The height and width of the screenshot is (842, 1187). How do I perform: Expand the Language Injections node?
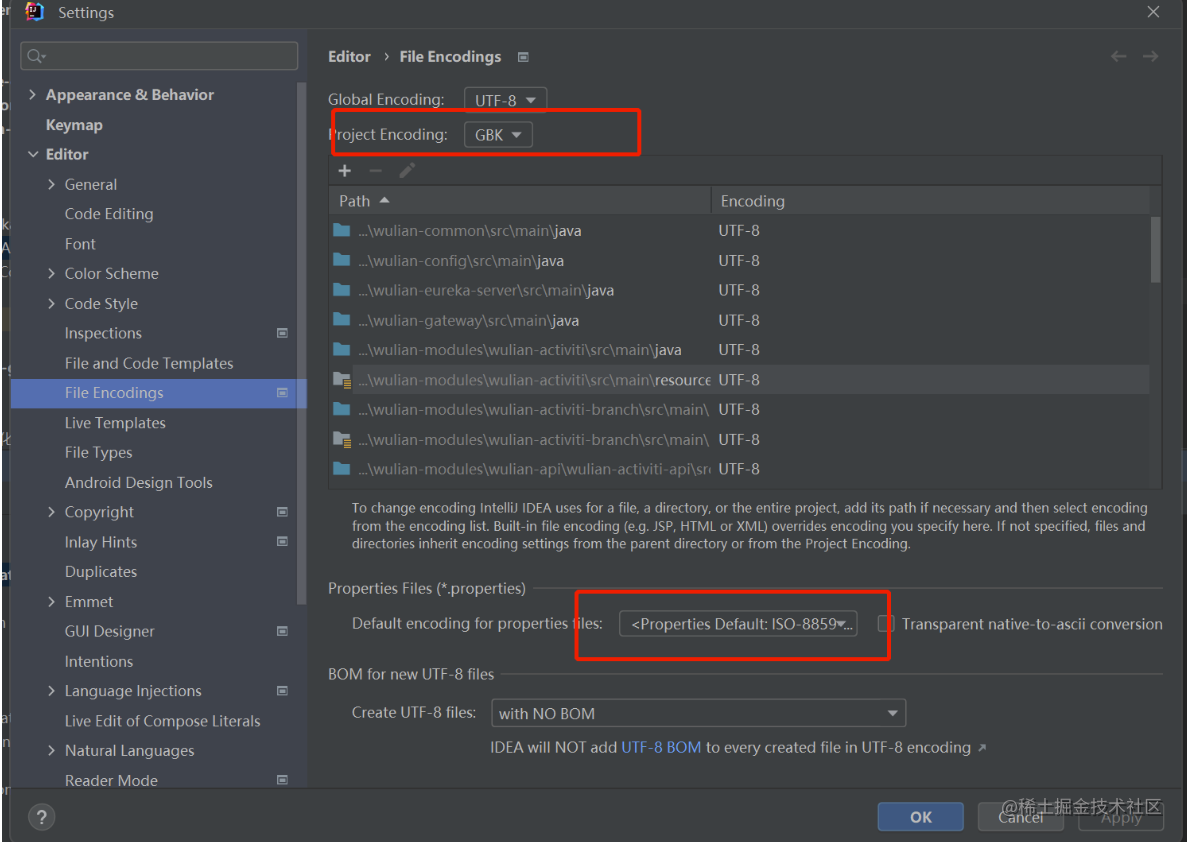(51, 691)
